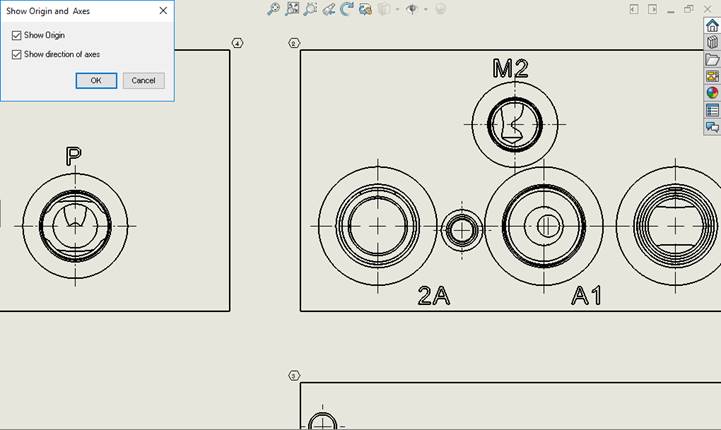Viewport: 721px width, 430px height.
Task: Click hexagon balloon number 3
Action: coord(294,376)
